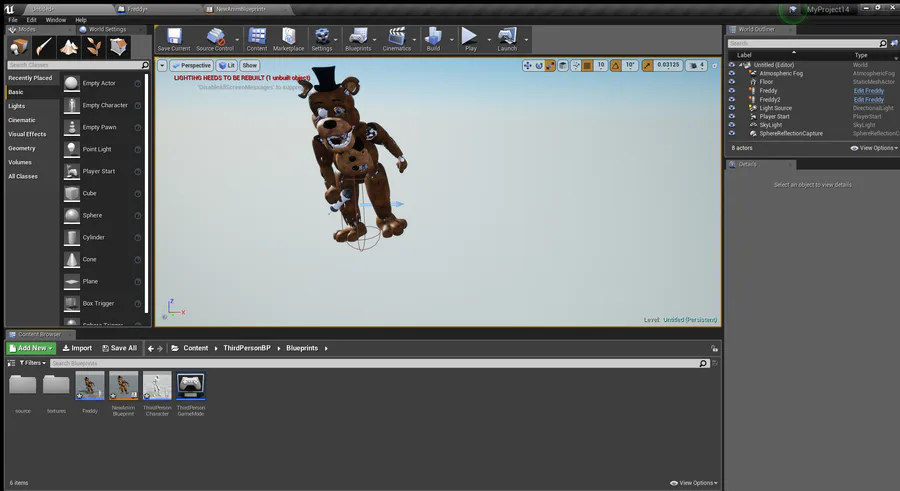Expand the Filters dropdown in Content Browser
900x491 pixels.
click(30, 363)
